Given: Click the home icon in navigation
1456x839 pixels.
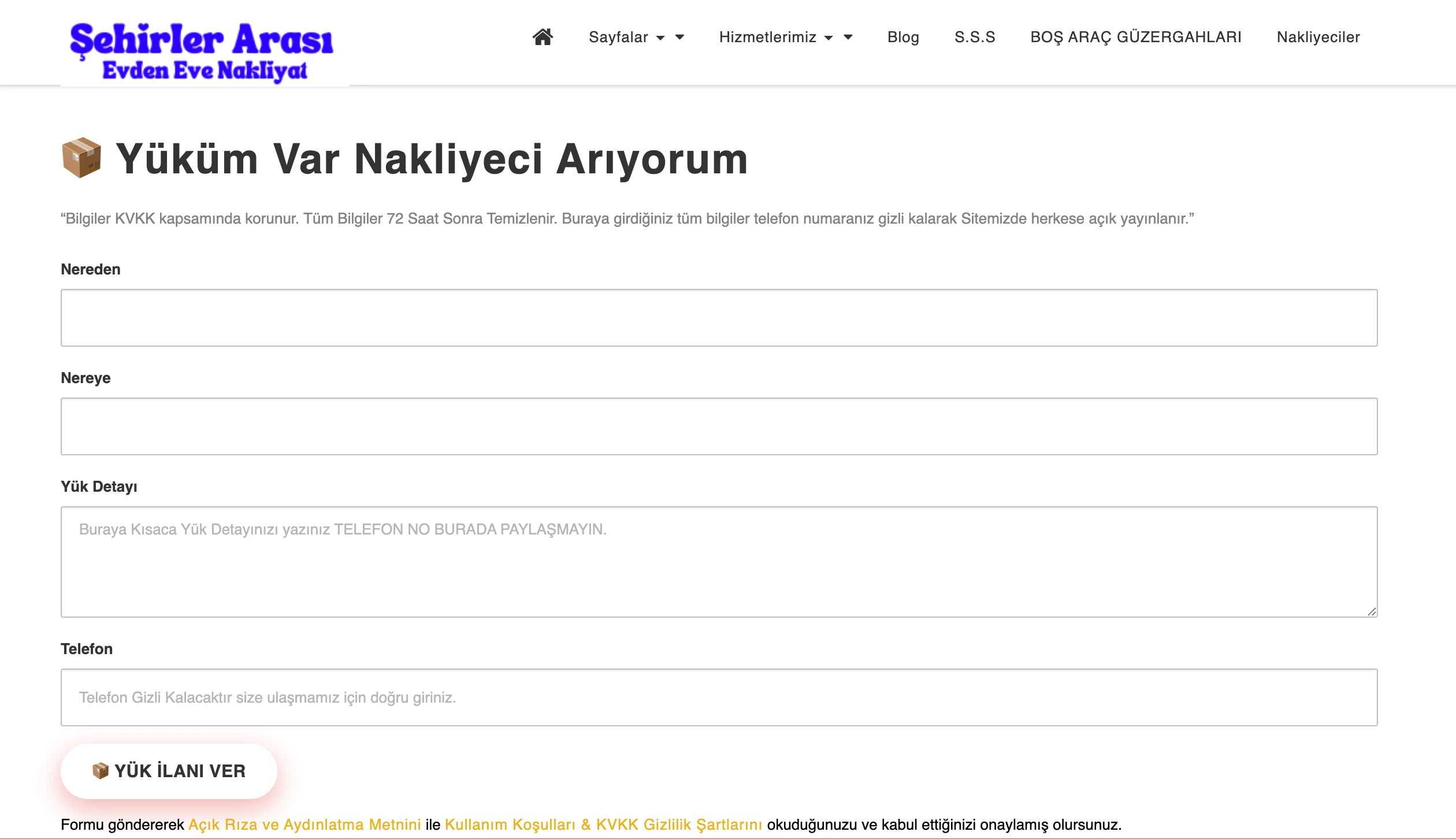Looking at the screenshot, I should coord(543,37).
